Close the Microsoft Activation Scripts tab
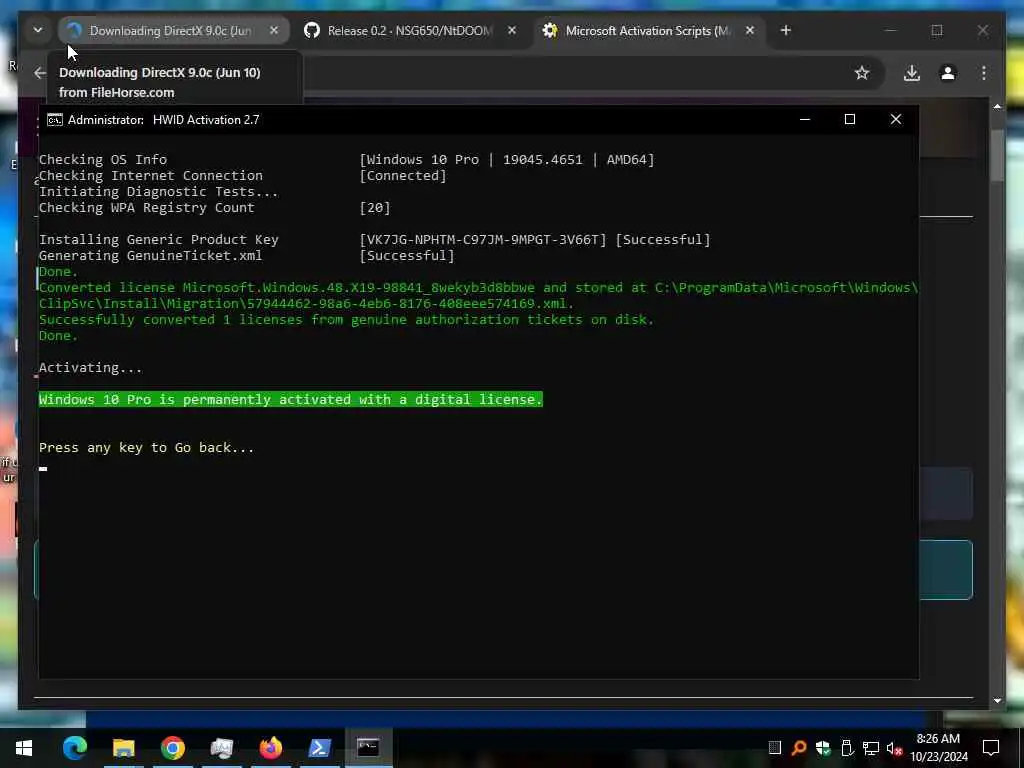Viewport: 1024px width, 768px height. (750, 30)
